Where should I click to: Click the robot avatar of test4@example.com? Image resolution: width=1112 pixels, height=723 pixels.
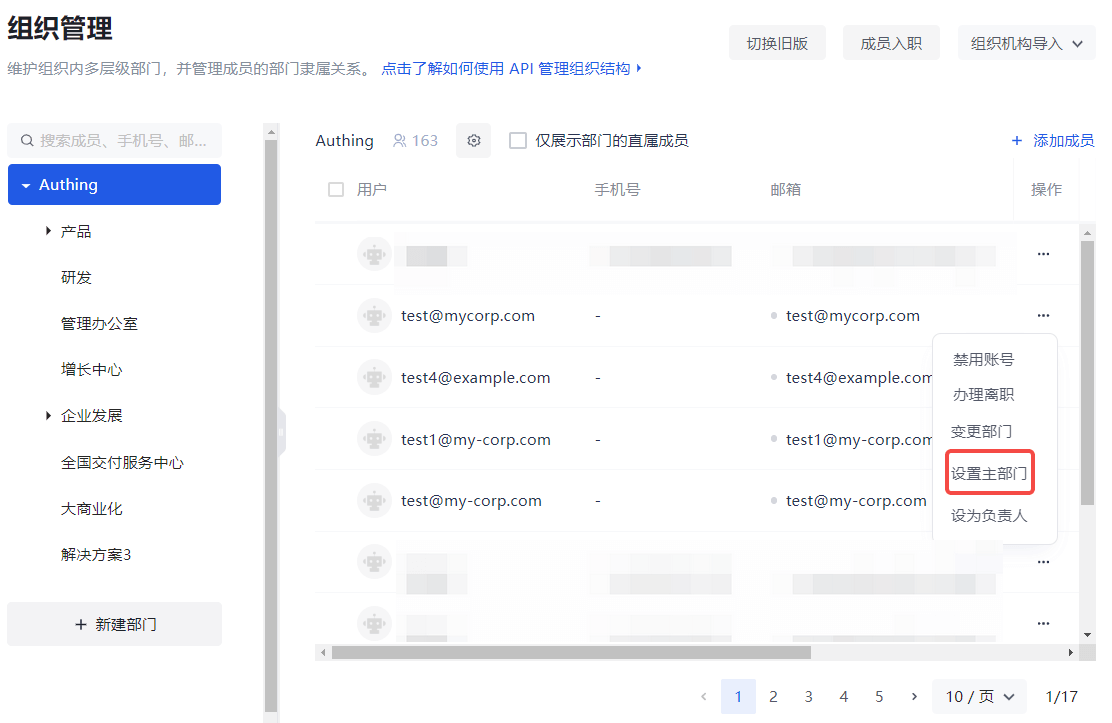pos(374,378)
